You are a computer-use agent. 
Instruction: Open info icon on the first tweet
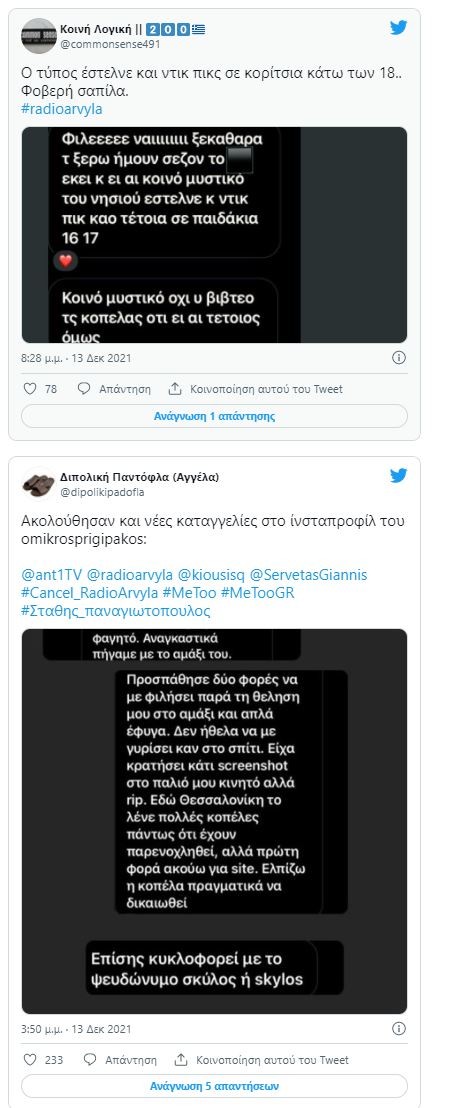click(399, 358)
